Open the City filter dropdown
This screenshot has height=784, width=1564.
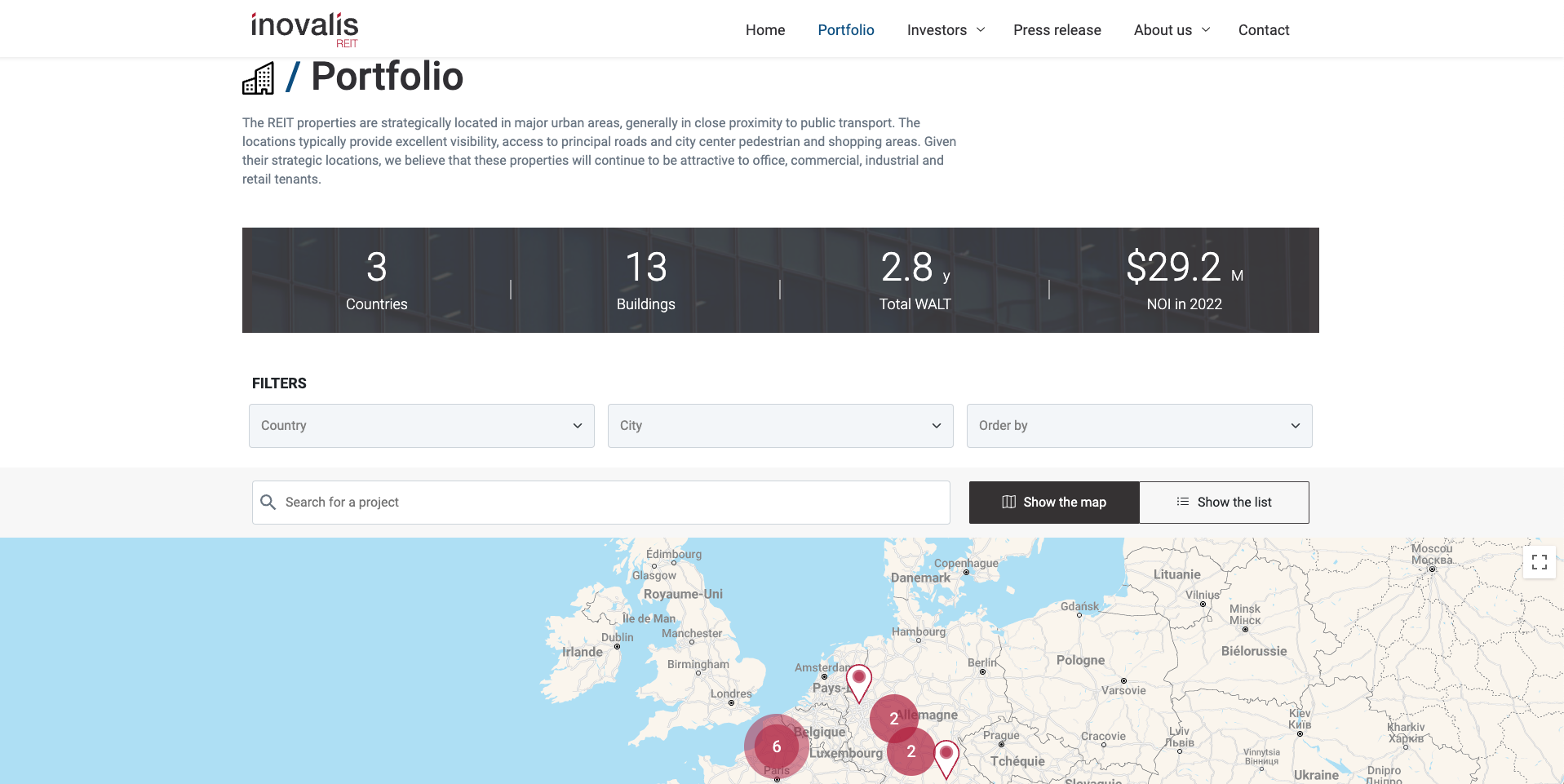coord(780,426)
